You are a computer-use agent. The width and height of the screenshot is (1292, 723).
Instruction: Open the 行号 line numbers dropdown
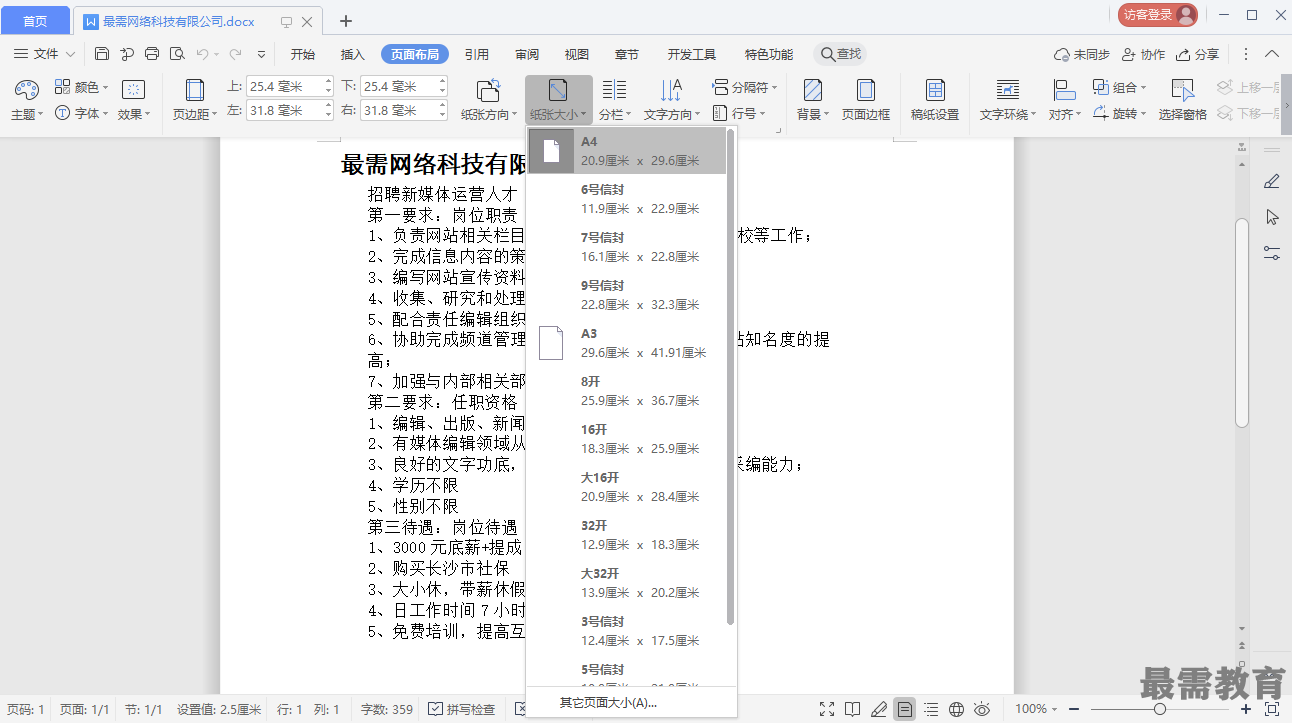[x=738, y=113]
